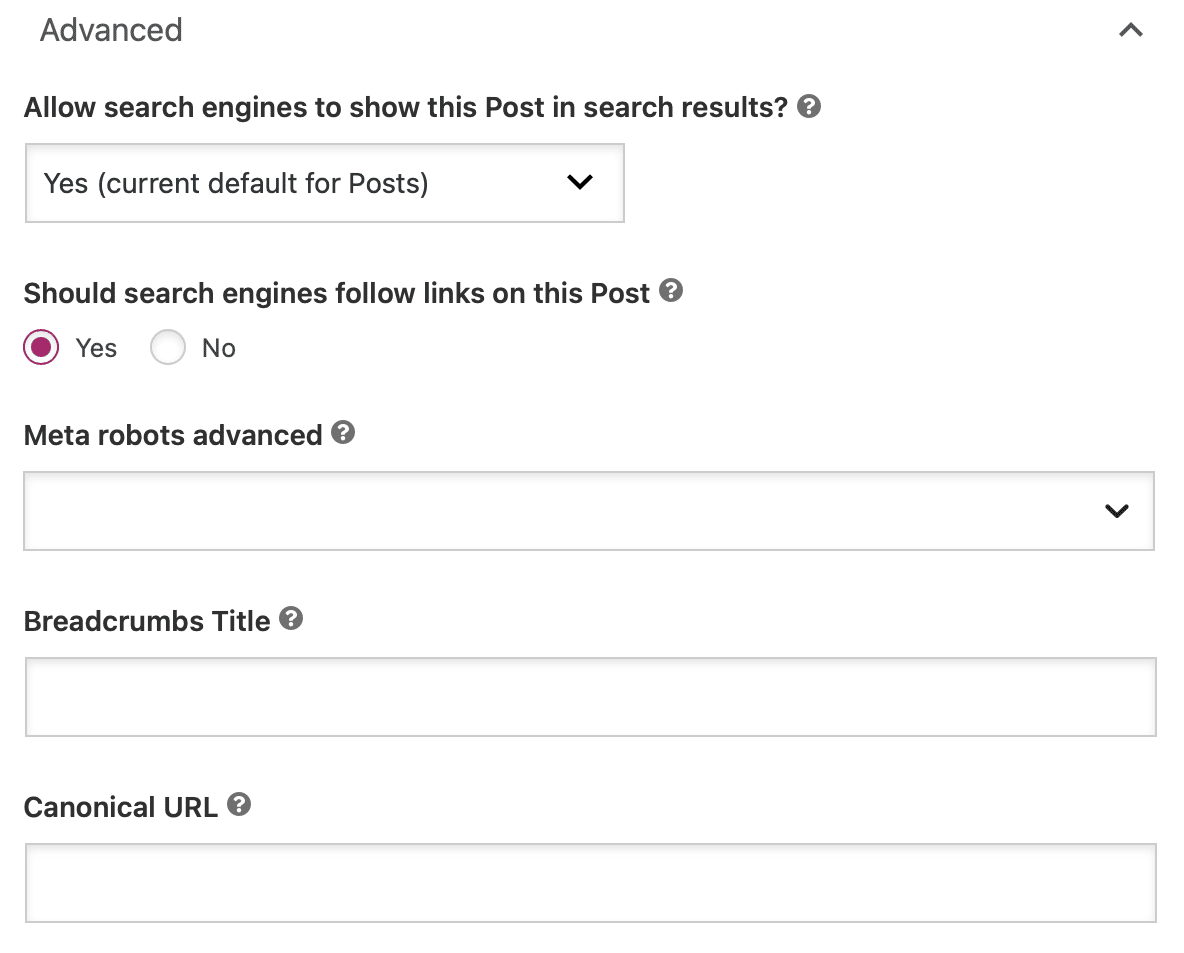1184x953 pixels.
Task: Focus the Breadcrumbs Title input
Action: pyautogui.click(x=590, y=697)
